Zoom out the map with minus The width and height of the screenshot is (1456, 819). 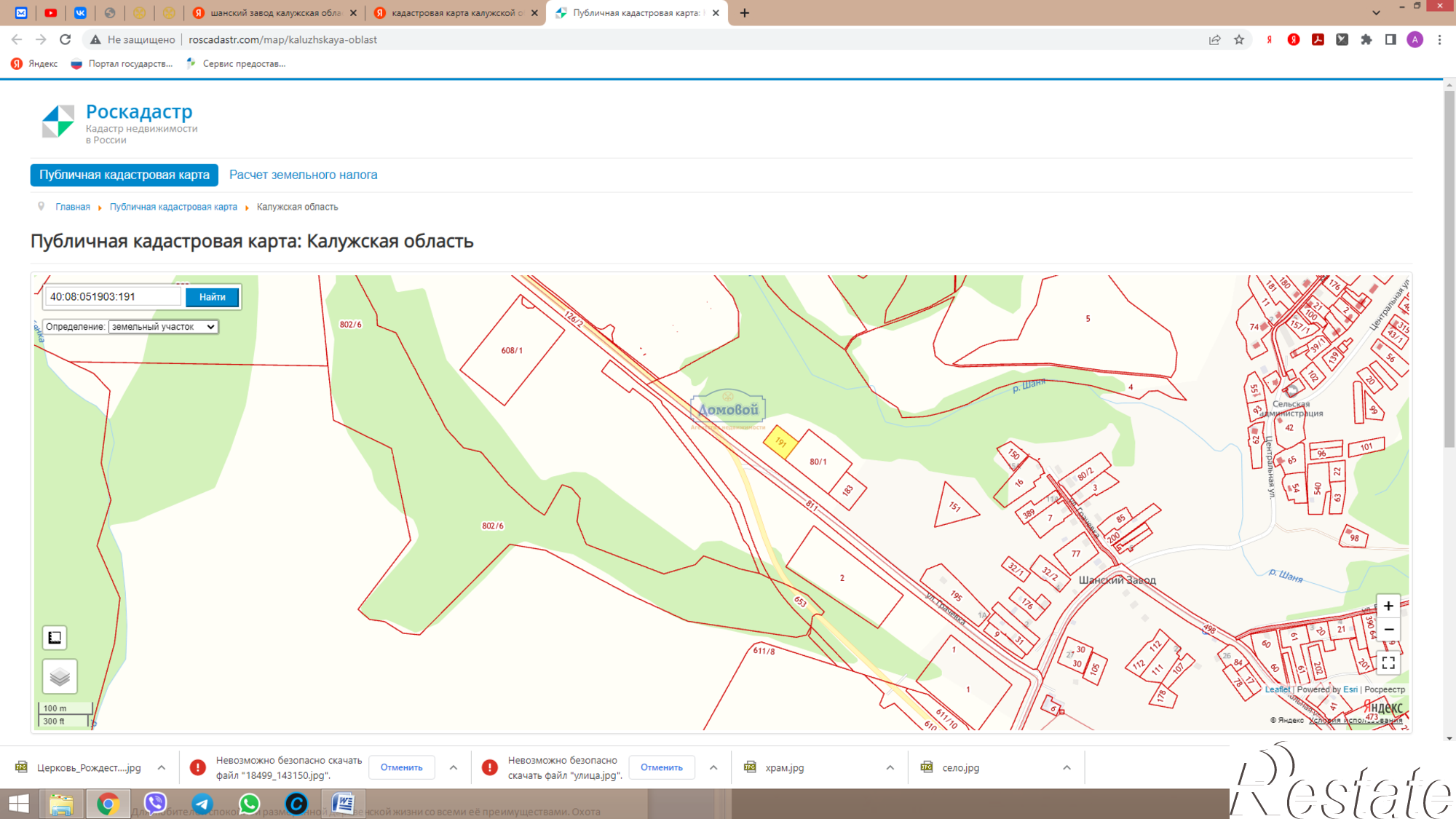(1388, 630)
